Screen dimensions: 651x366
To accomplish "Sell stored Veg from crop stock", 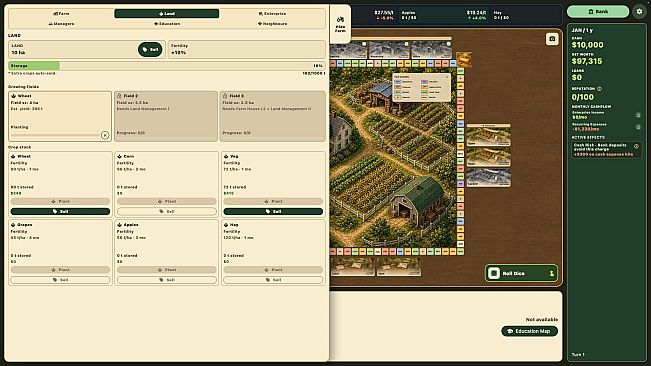I will click(273, 212).
